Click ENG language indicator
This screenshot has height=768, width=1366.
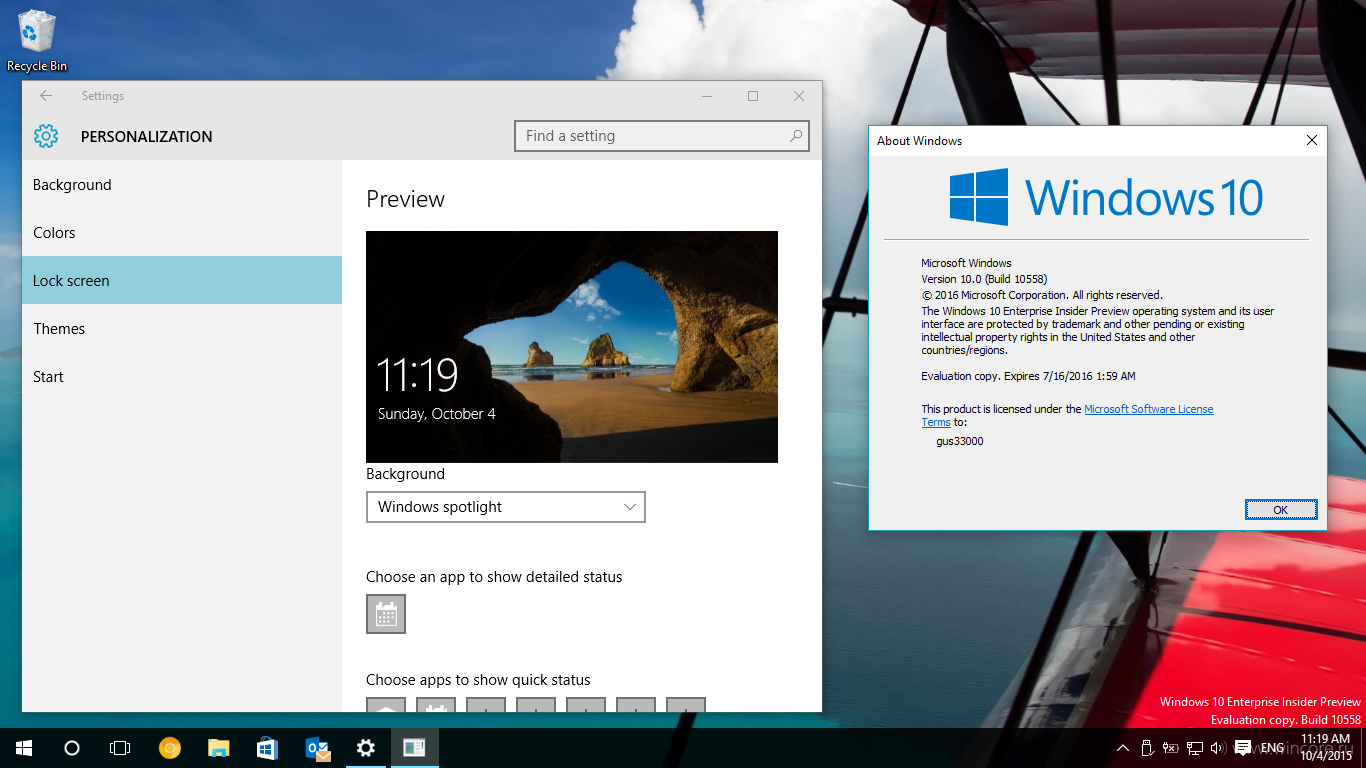point(1272,748)
